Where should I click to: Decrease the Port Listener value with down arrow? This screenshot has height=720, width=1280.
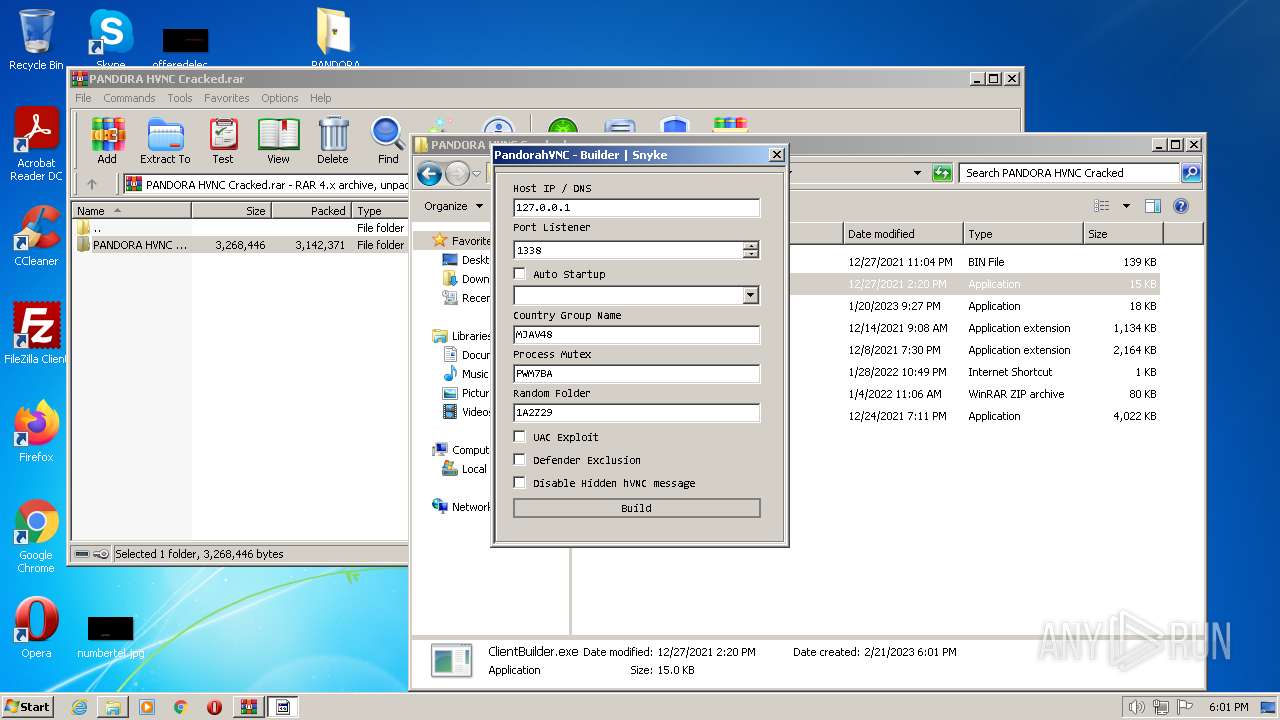point(751,254)
